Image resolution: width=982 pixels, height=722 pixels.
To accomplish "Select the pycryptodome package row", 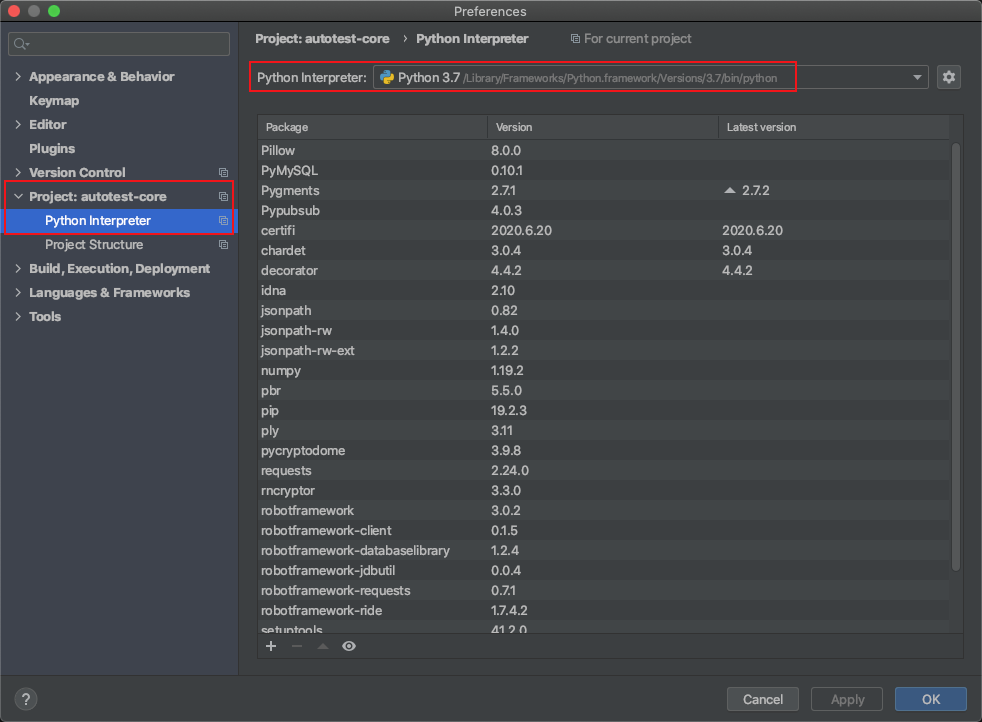I will coord(603,451).
